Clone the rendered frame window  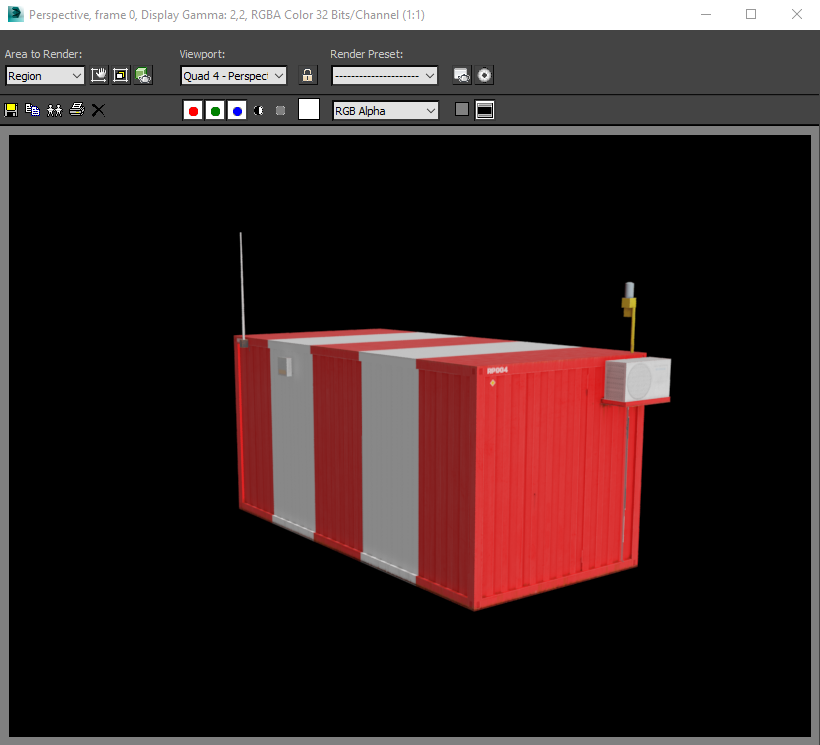tap(54, 110)
